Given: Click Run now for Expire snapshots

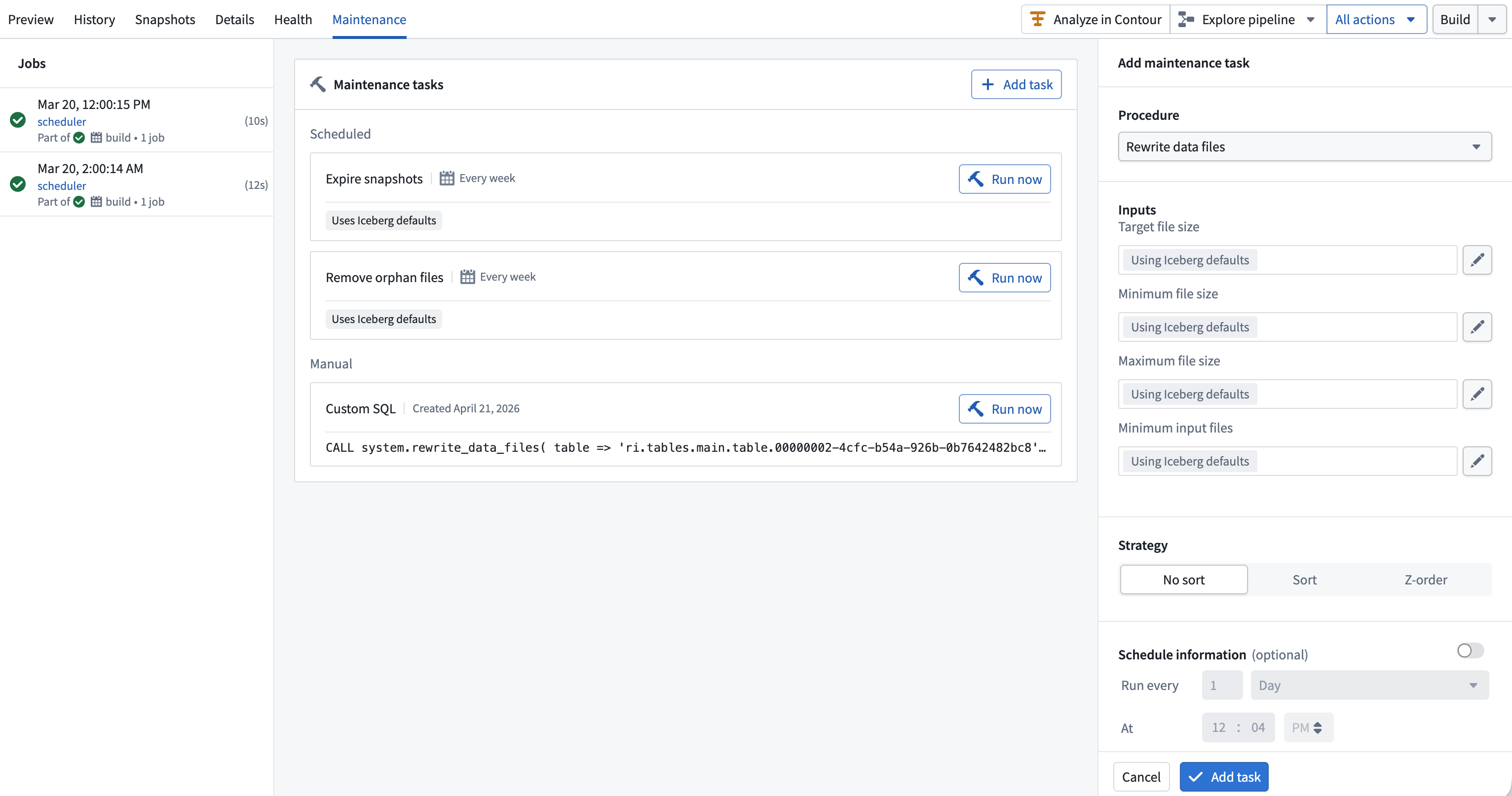Looking at the screenshot, I should [1004, 179].
